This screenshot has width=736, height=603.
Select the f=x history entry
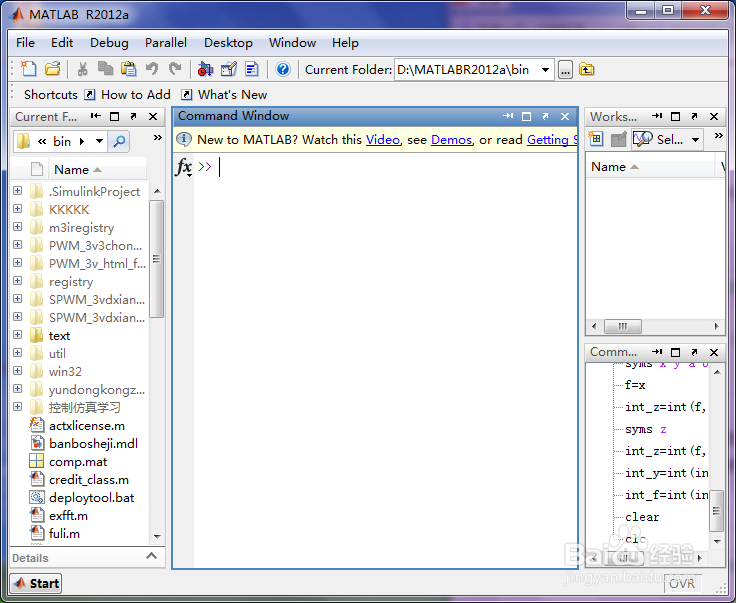pos(635,385)
